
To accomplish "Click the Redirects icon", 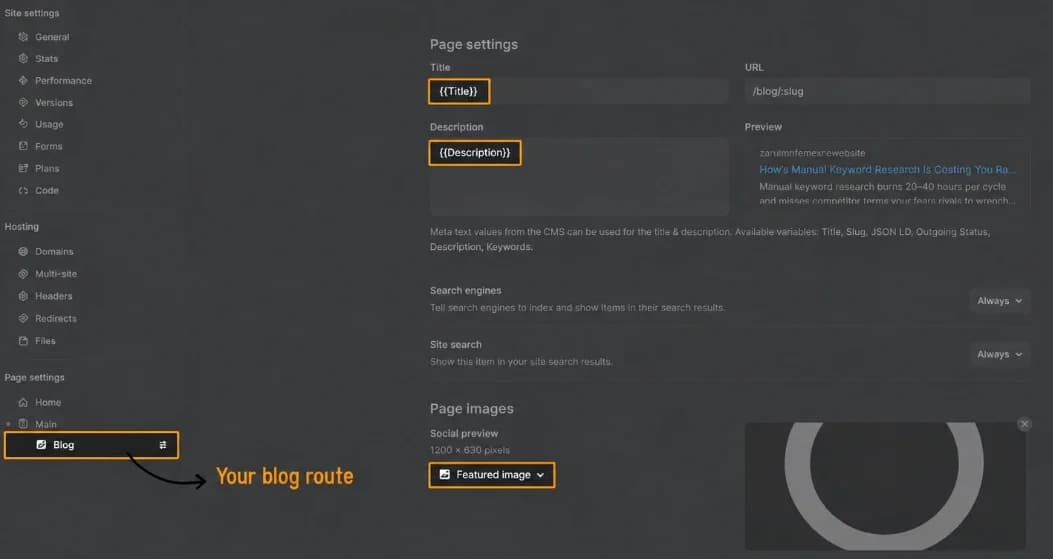I will point(24,318).
